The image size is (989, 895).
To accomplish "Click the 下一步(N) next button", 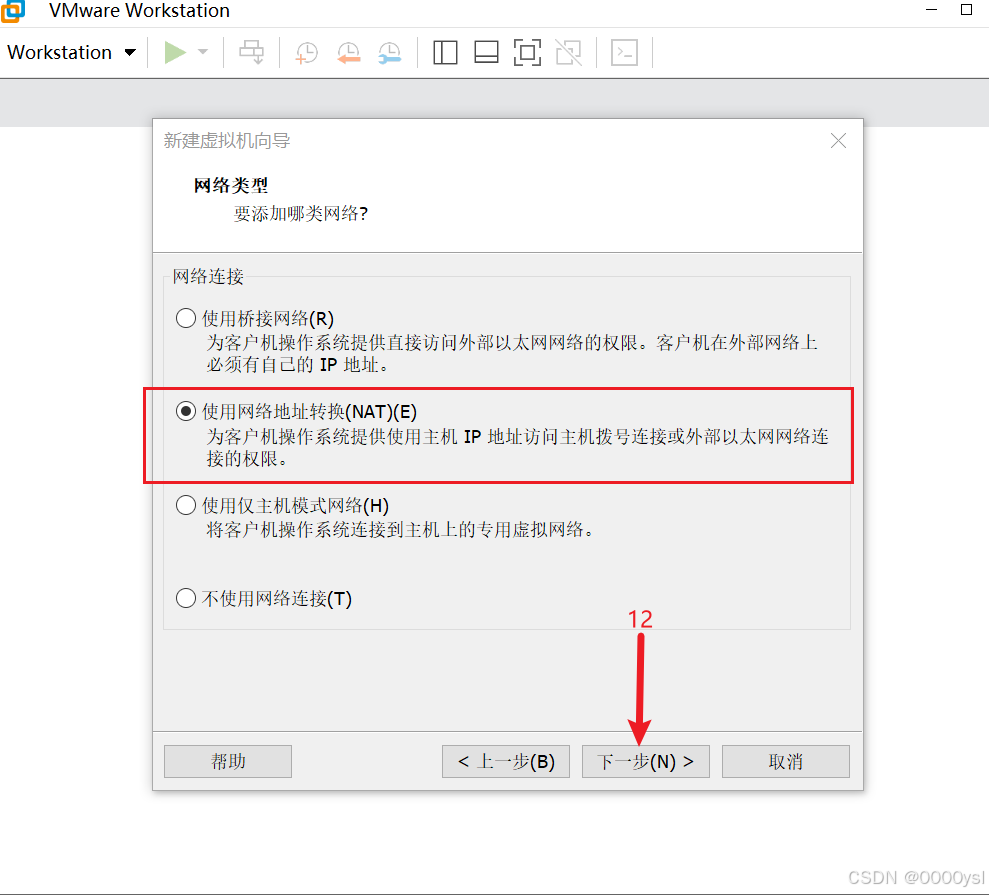I will coord(646,761).
